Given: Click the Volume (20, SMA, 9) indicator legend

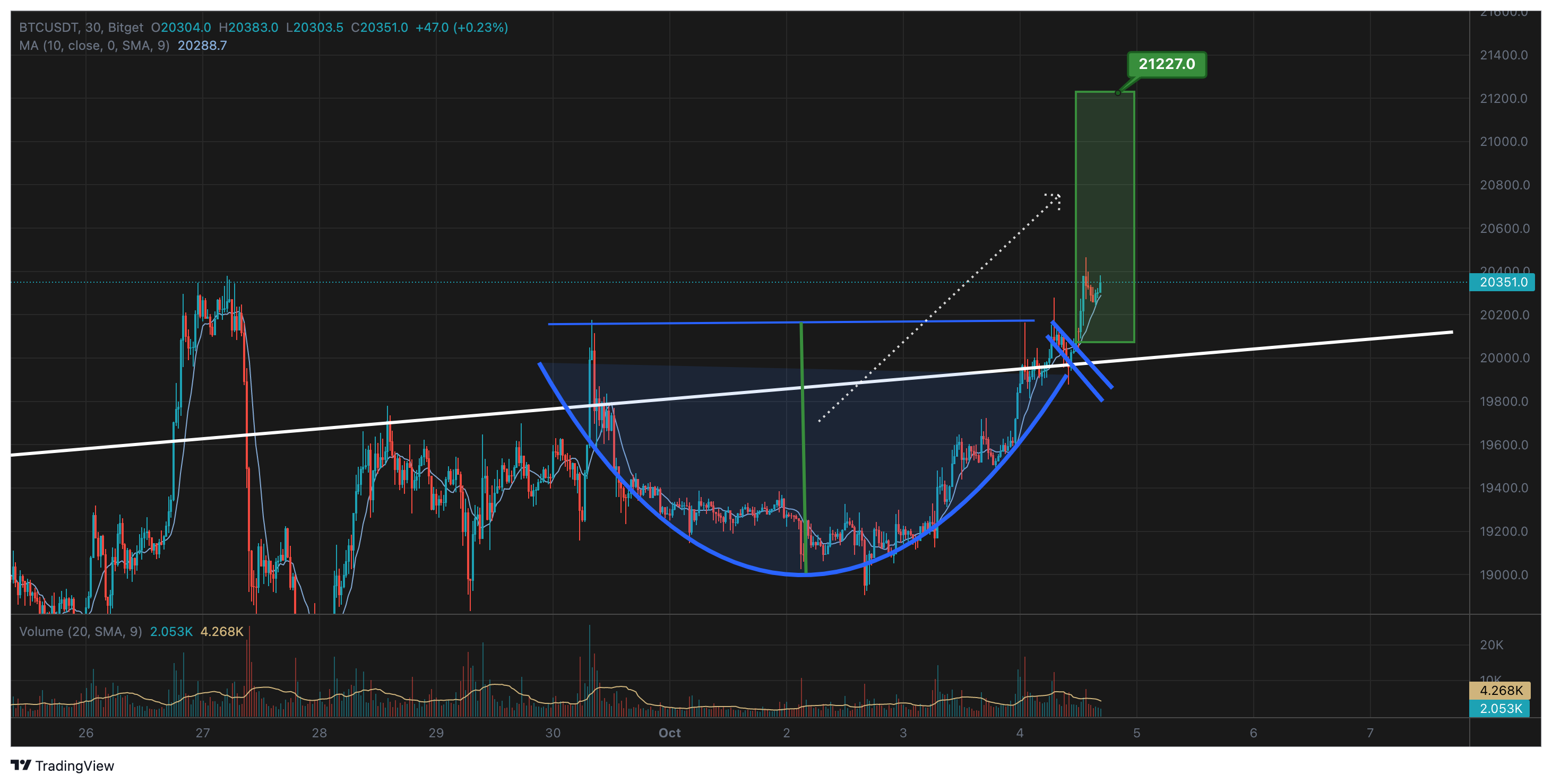Looking at the screenshot, I should [x=80, y=631].
